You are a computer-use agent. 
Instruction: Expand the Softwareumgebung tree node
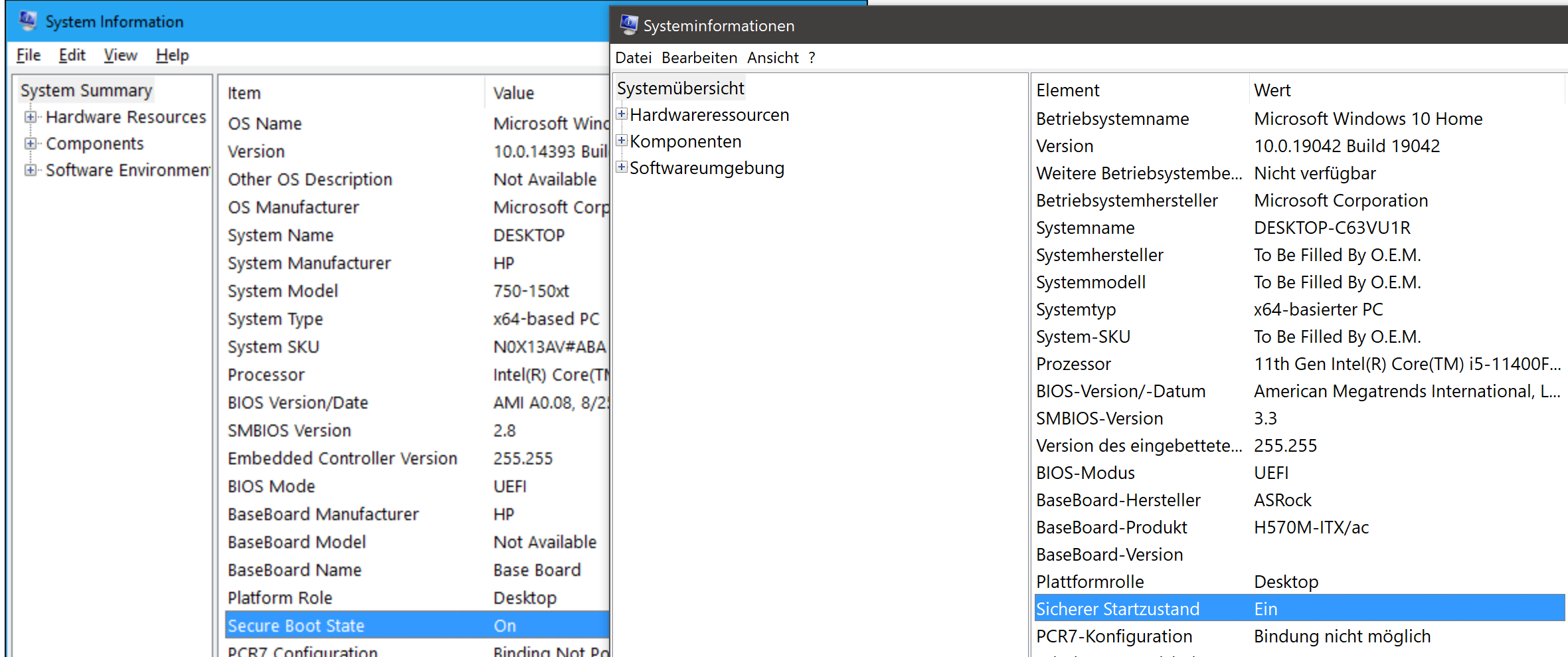(x=622, y=167)
